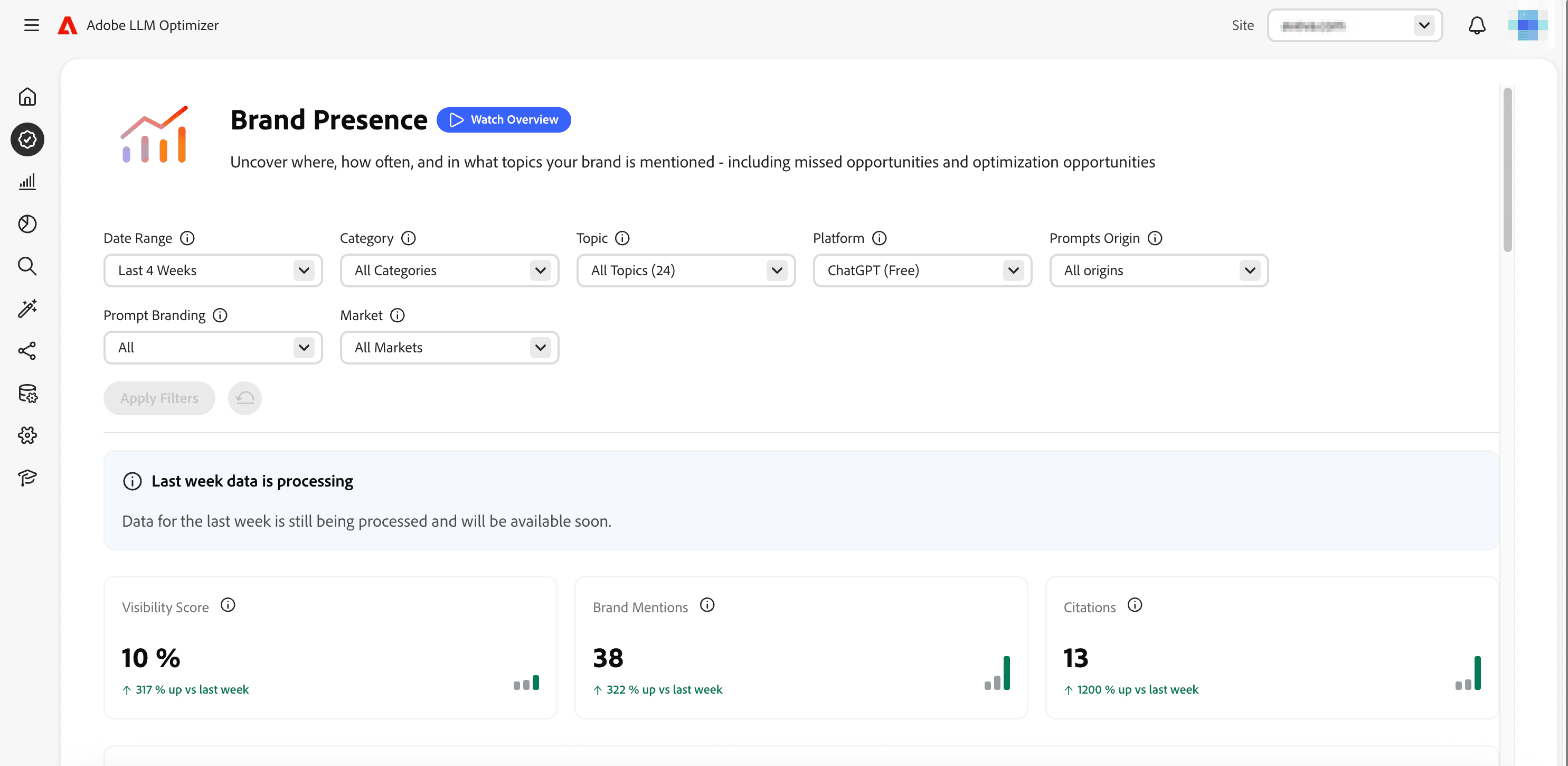Expand the Prompt Branding All dropdown
Viewport: 1568px width, 766px height.
pos(213,348)
